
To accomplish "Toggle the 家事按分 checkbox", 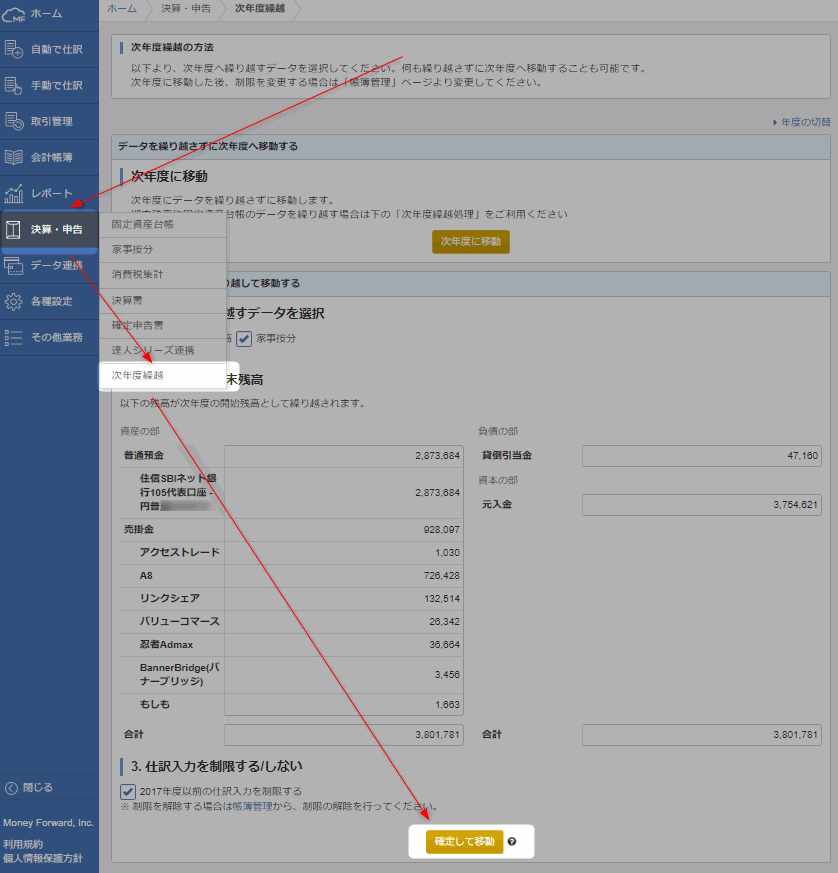I will [243, 339].
